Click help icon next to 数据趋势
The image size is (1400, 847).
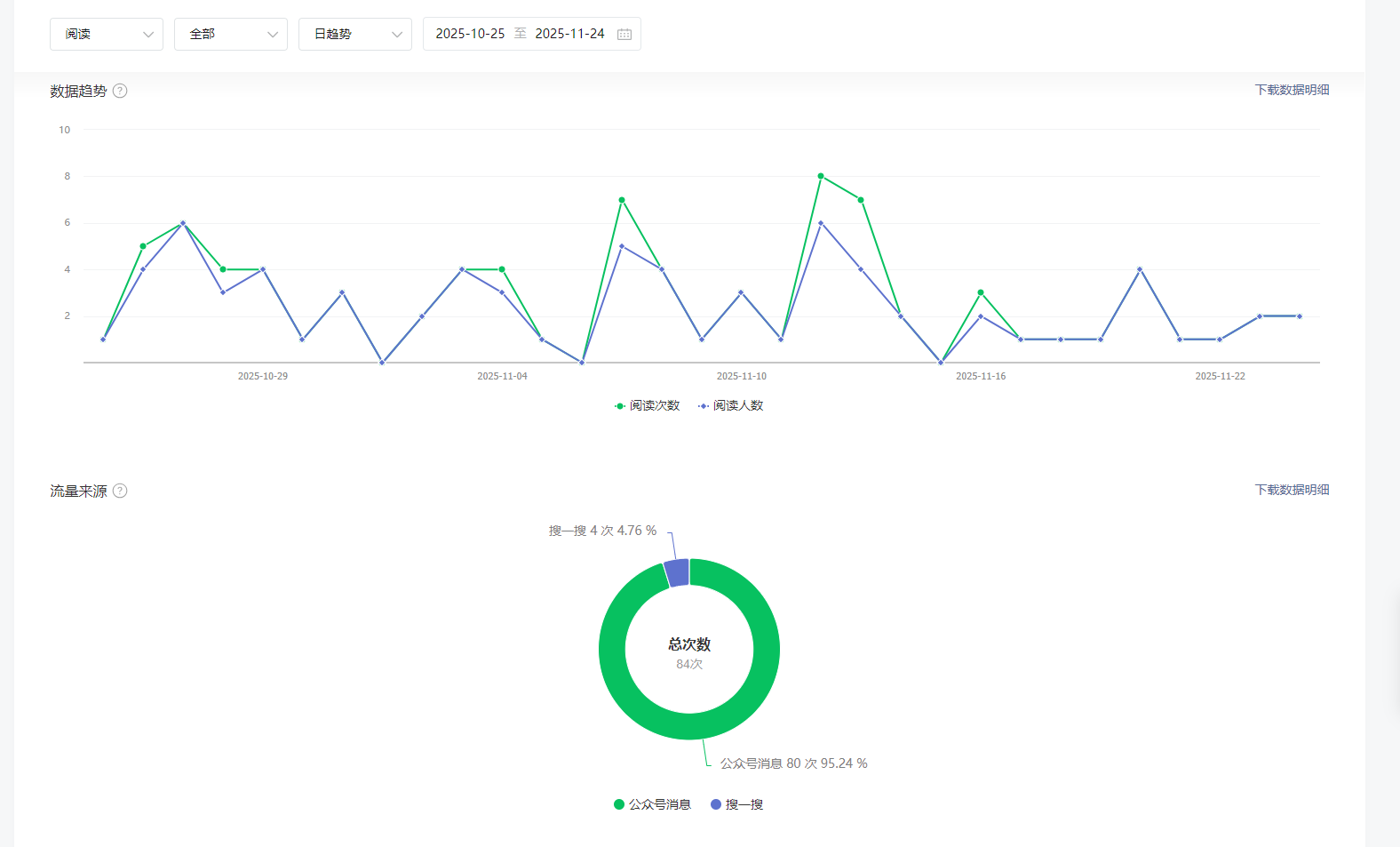[x=120, y=91]
